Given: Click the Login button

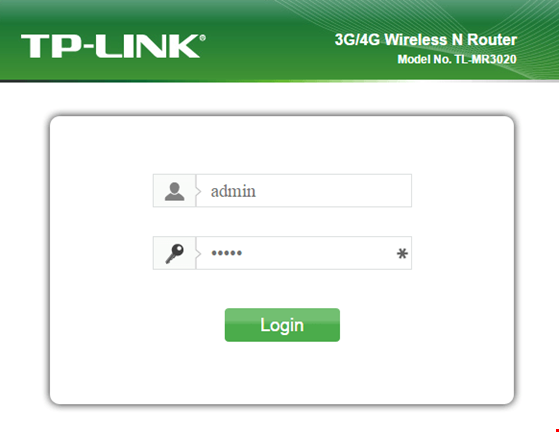Looking at the screenshot, I should 282,325.
